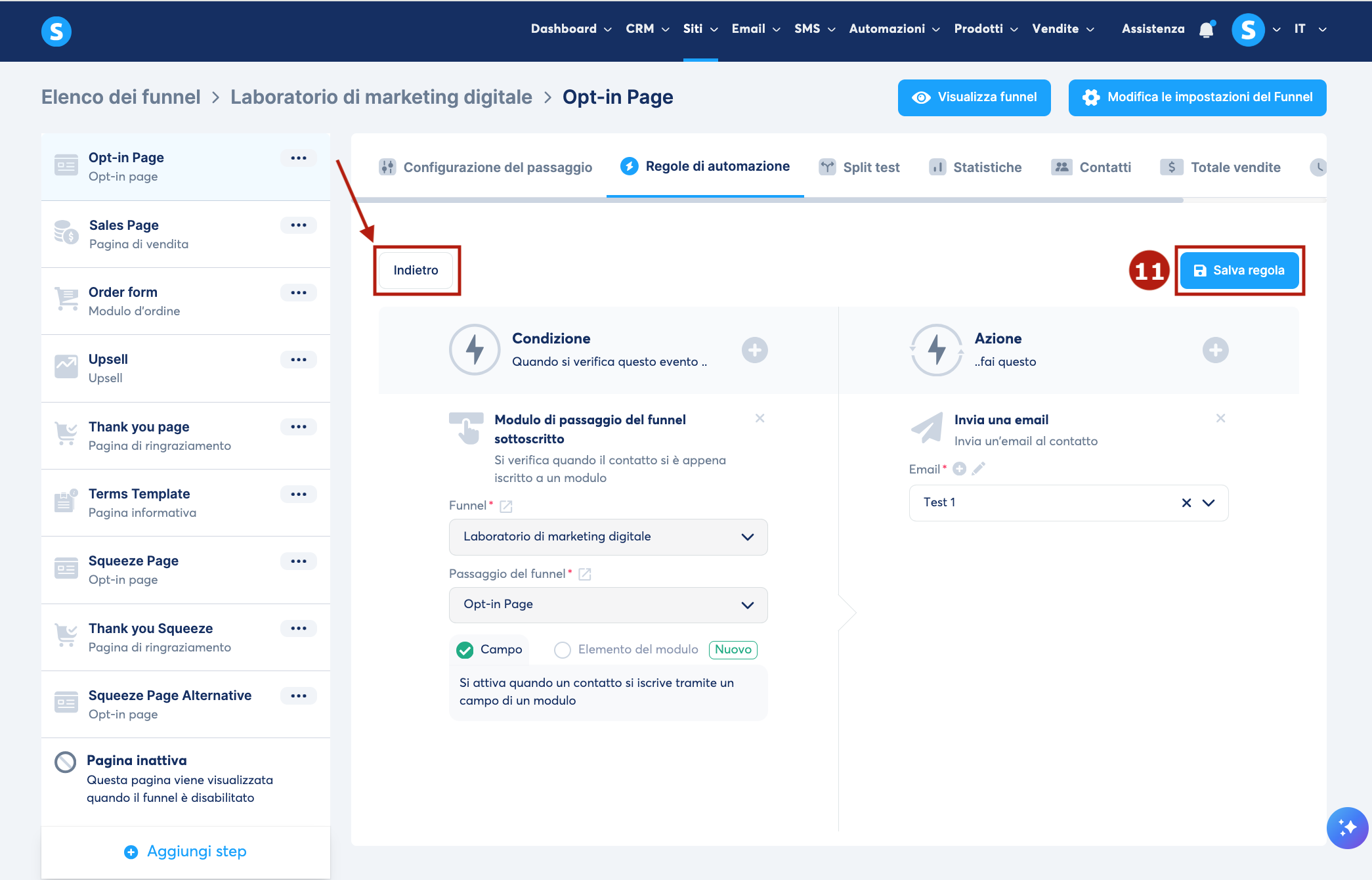Open options menu for Sales Page step
The height and width of the screenshot is (880, 1372).
coord(299,225)
